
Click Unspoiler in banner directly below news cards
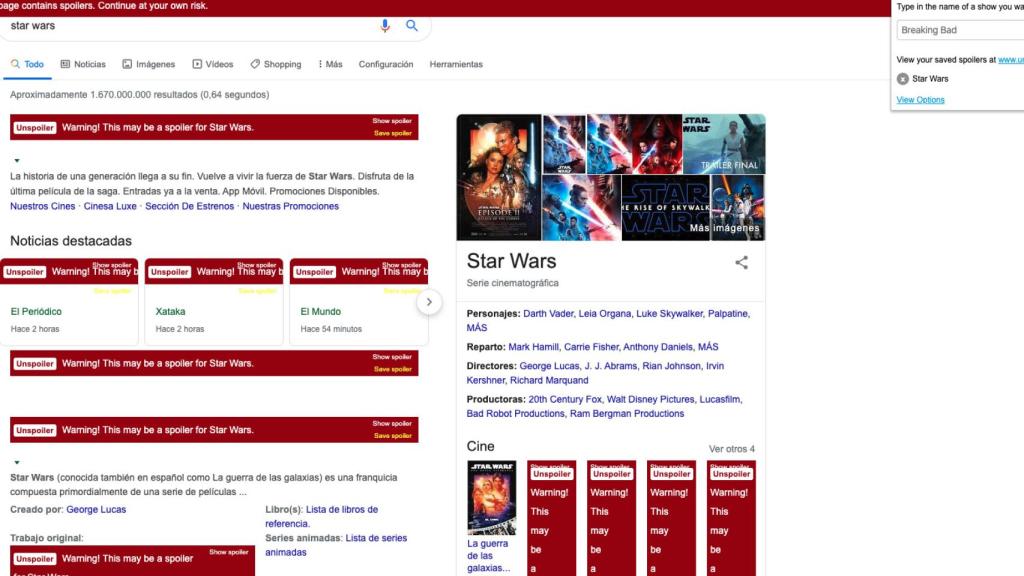[35, 364]
